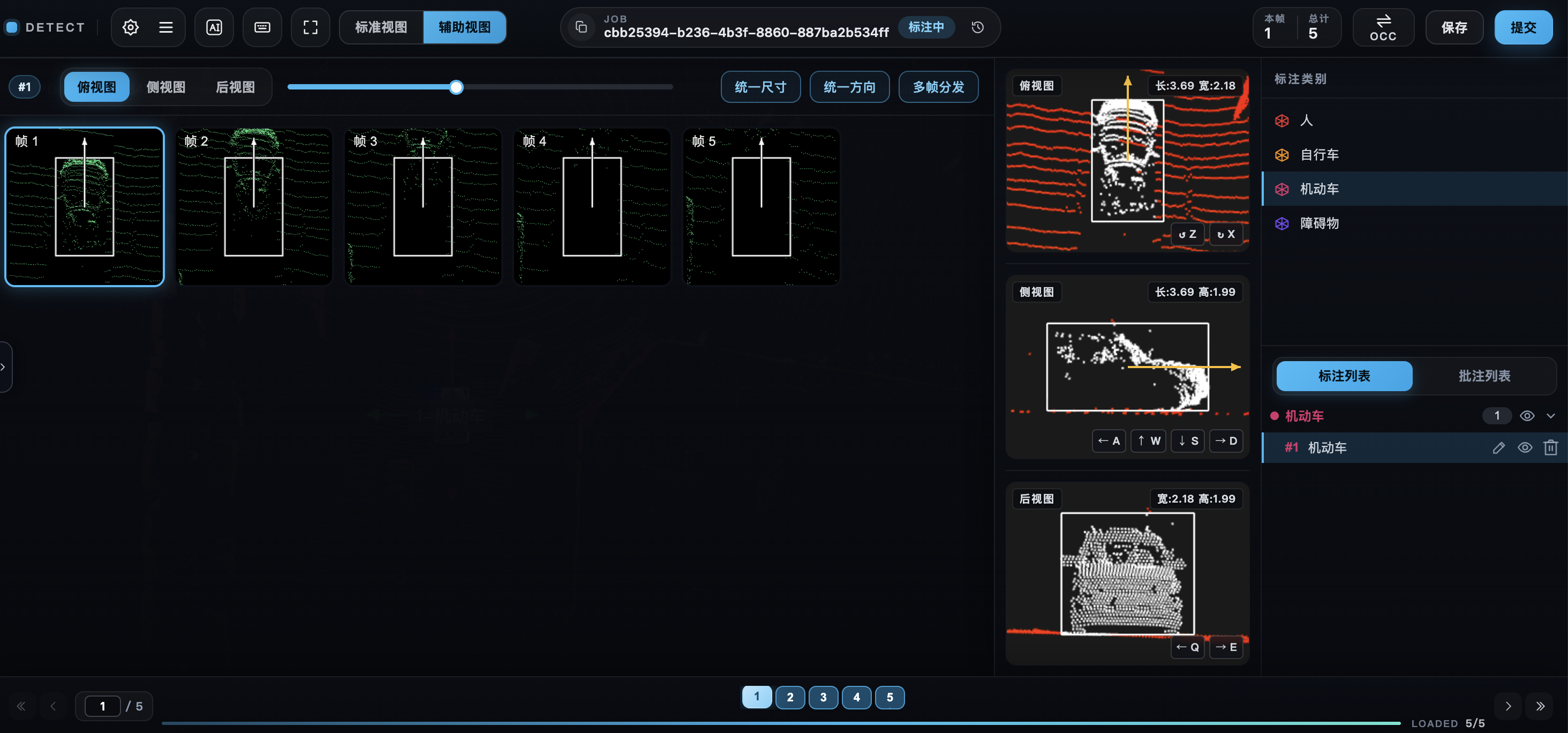Select the 帧 3 thumbnail
Image resolution: width=1568 pixels, height=733 pixels.
pos(423,206)
